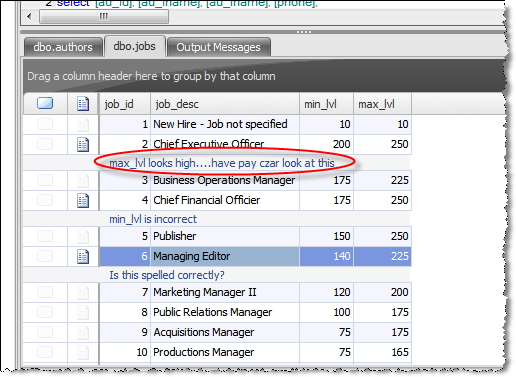The height and width of the screenshot is (377, 516).
Task: Switch to the dbo.authors tab
Action: tap(63, 47)
